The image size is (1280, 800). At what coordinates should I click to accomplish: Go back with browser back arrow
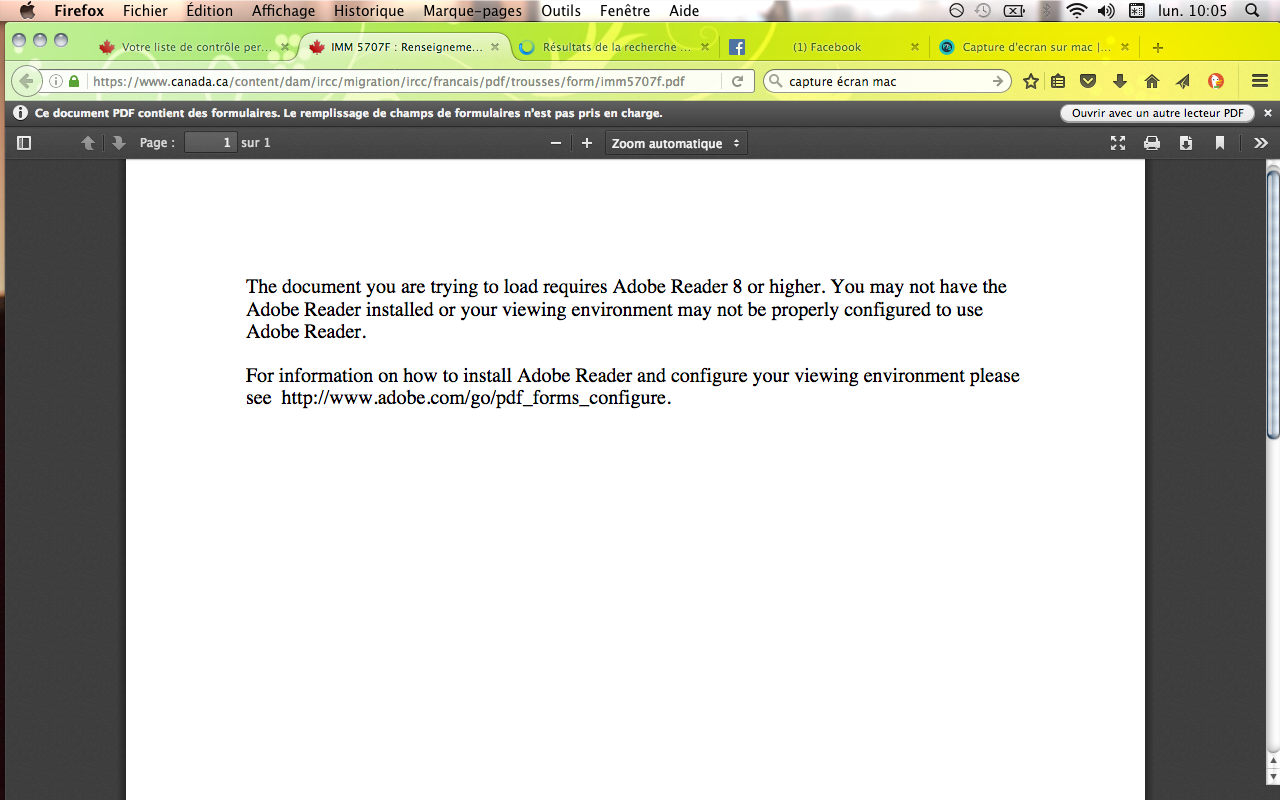pyautogui.click(x=25, y=81)
